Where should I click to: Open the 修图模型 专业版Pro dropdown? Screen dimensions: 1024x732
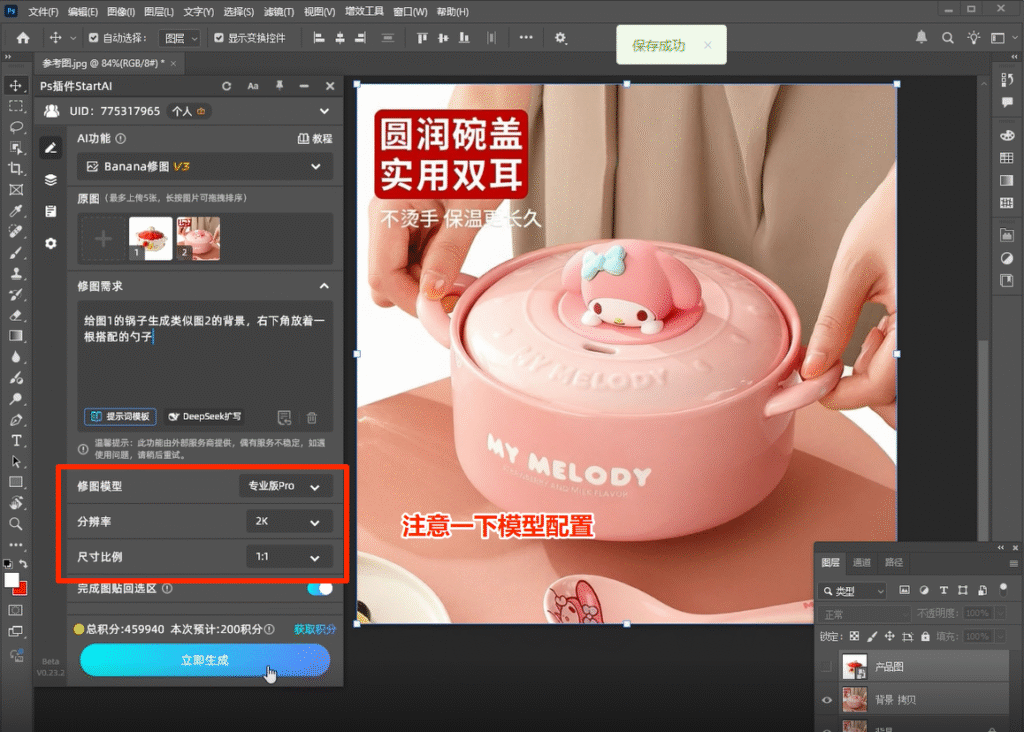(x=286, y=486)
